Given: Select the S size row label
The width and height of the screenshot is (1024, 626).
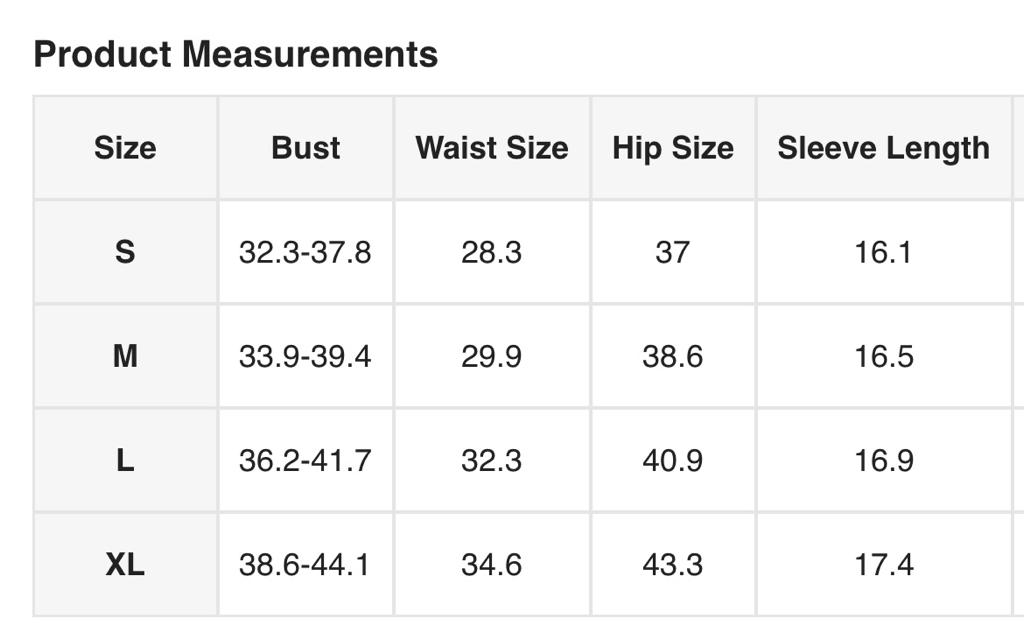Looking at the screenshot, I should 125,252.
